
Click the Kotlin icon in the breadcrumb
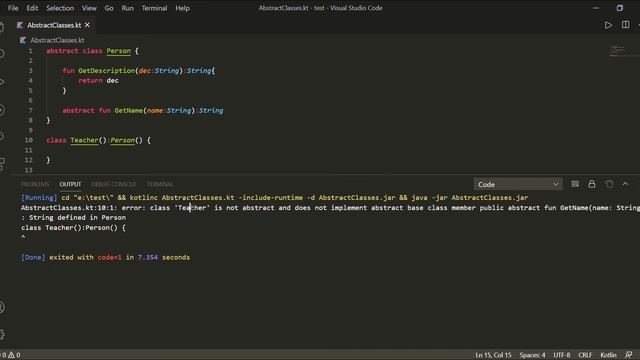23,40
